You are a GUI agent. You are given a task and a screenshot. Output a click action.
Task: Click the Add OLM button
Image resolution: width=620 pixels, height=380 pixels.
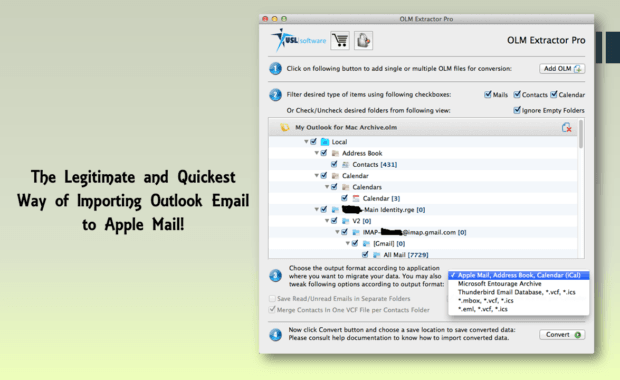point(562,69)
